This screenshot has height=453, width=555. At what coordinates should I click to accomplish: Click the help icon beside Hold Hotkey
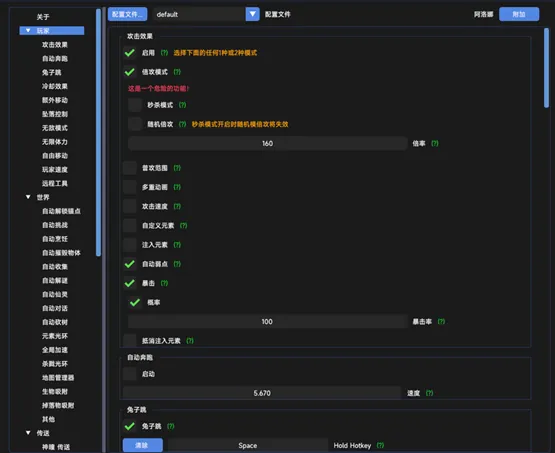(x=380, y=445)
